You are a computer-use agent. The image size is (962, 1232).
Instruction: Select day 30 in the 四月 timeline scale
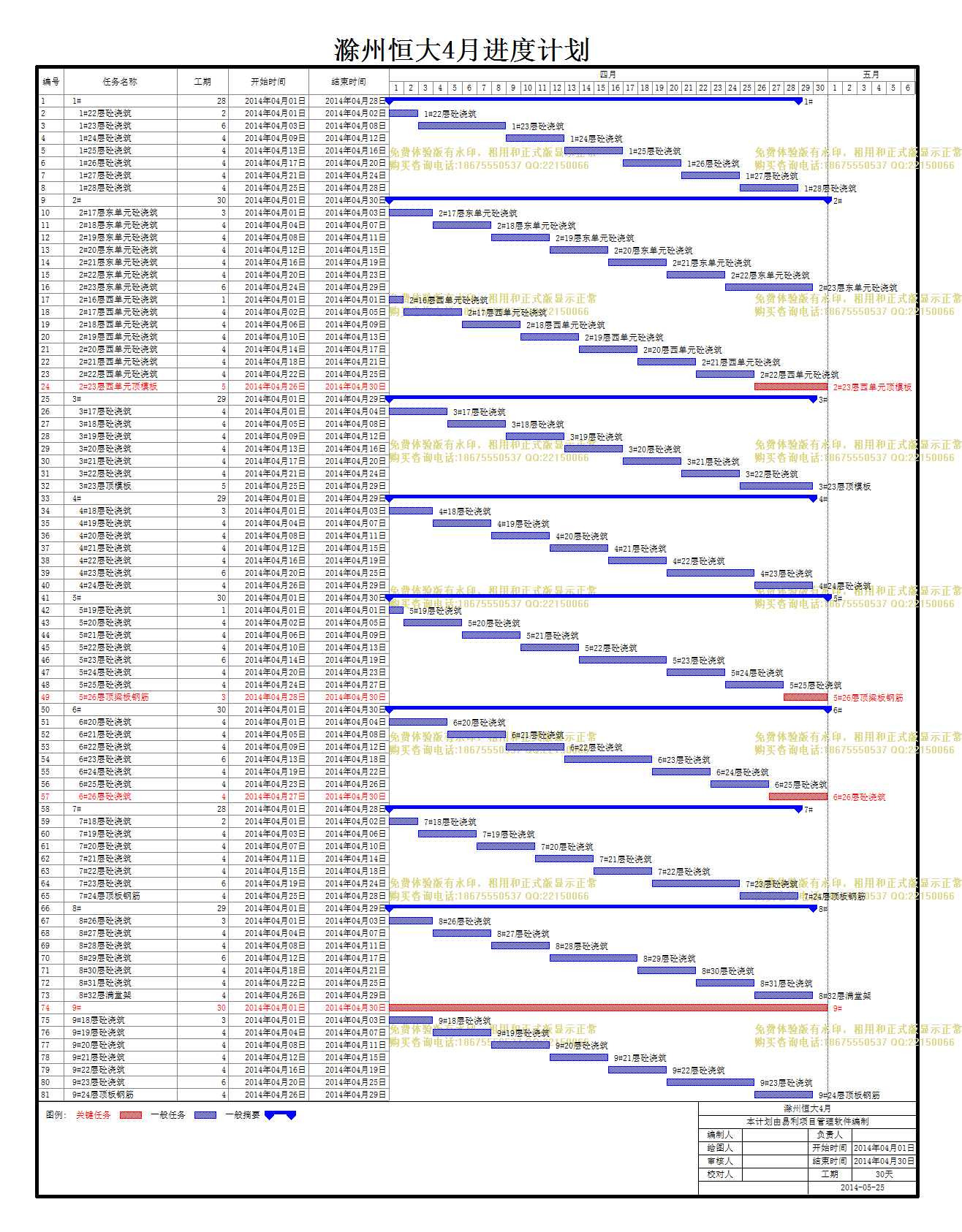[x=820, y=88]
